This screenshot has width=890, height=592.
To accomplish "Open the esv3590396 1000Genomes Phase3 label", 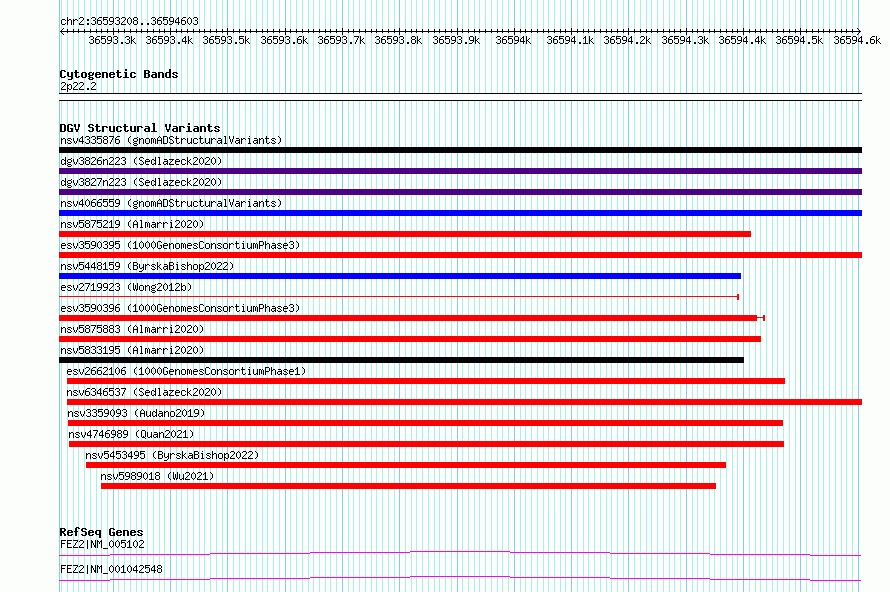I will [x=180, y=308].
